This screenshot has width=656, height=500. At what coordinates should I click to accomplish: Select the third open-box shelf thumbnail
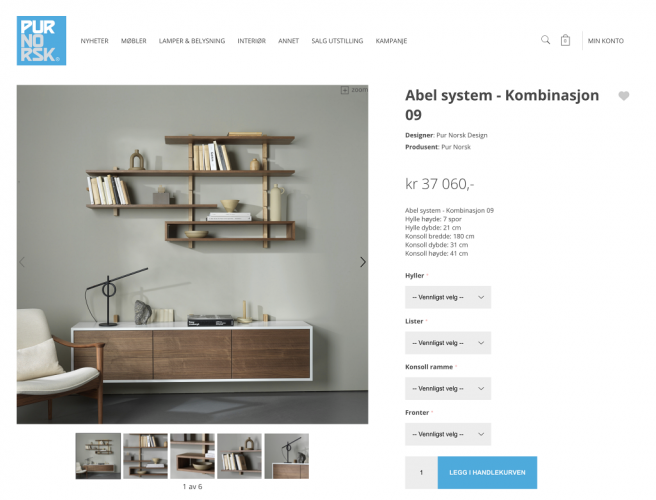point(192,456)
